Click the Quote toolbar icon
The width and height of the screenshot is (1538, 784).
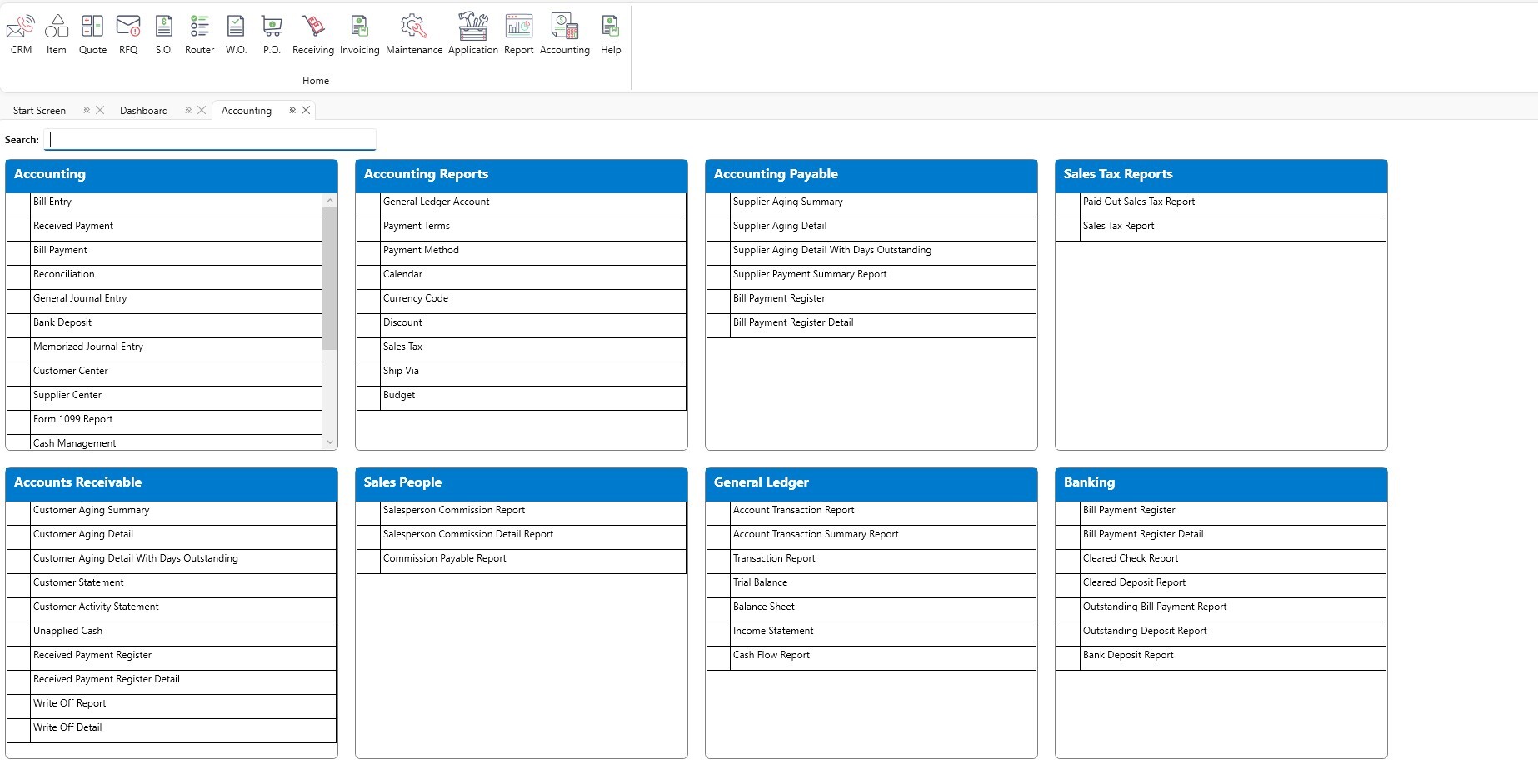[92, 27]
